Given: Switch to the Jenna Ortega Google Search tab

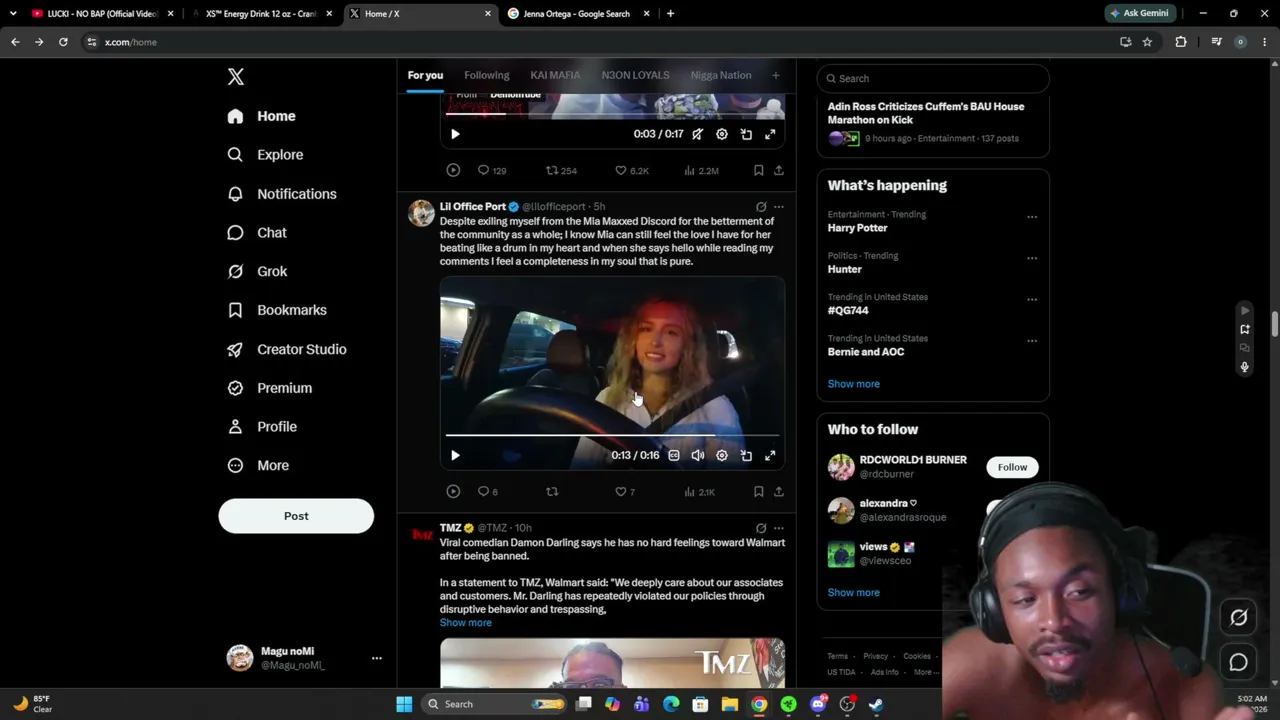Looking at the screenshot, I should (x=578, y=14).
